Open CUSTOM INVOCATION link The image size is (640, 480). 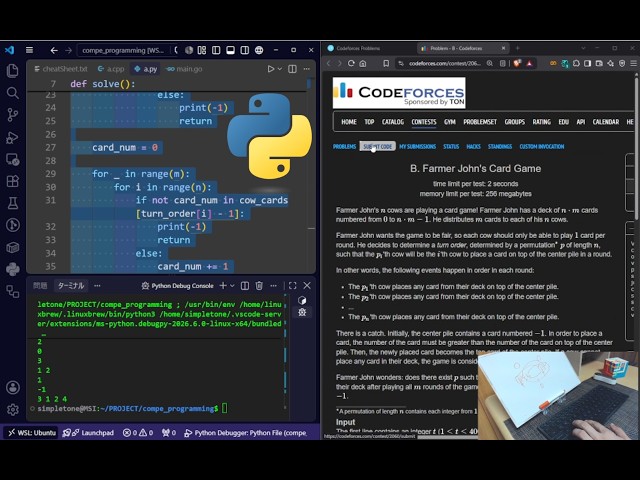542,147
